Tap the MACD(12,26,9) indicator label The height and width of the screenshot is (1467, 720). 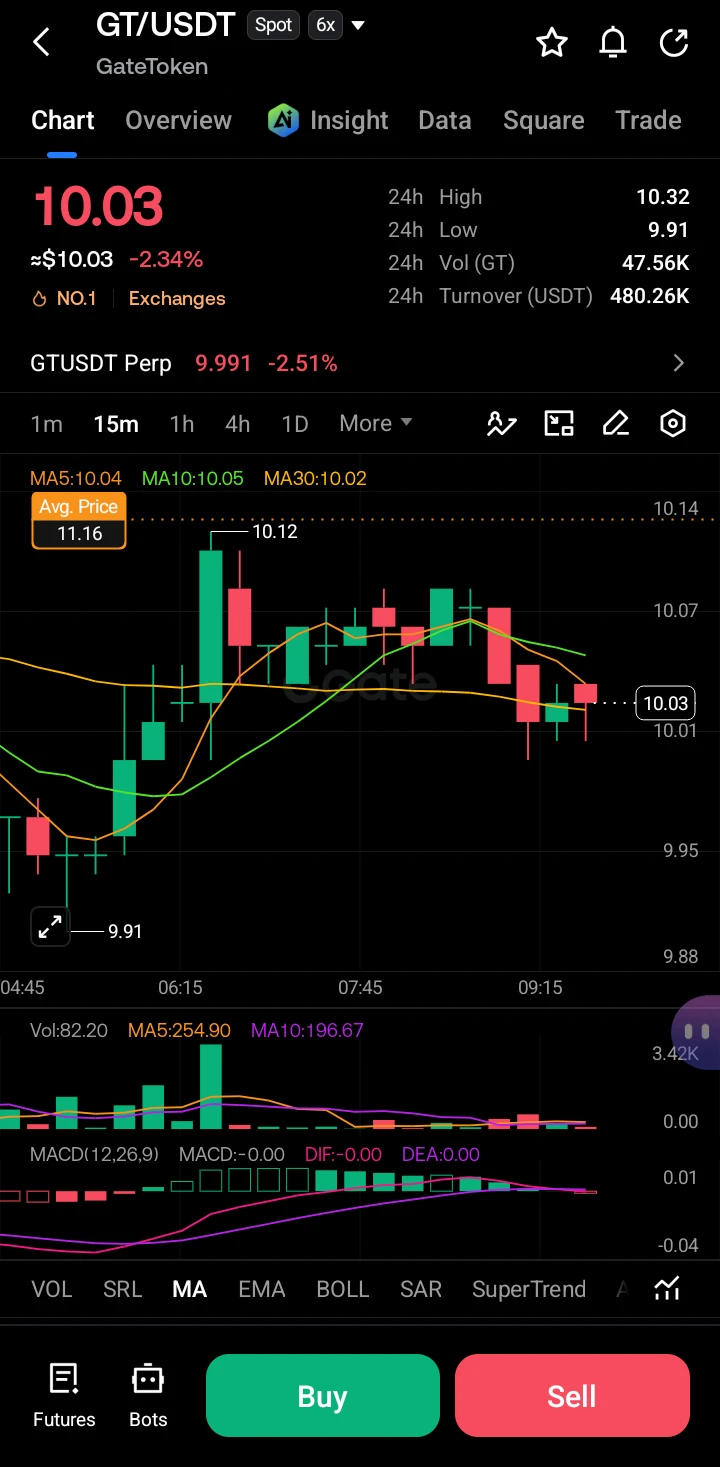[x=94, y=1154]
